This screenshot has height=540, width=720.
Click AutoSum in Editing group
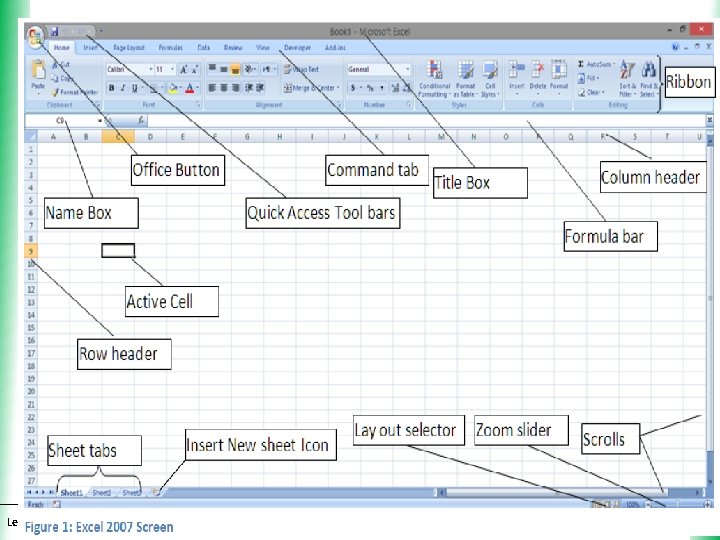[596, 64]
